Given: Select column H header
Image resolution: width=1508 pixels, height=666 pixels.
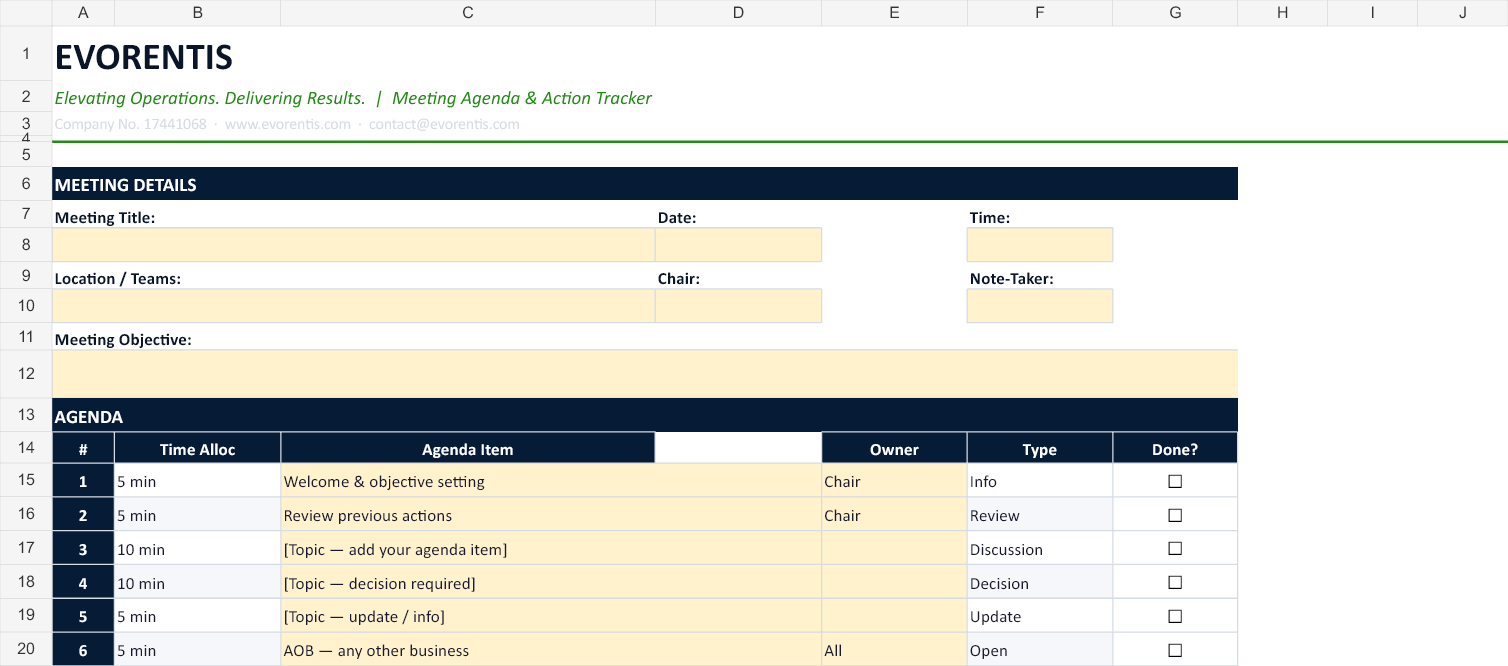Looking at the screenshot, I should [1283, 12].
